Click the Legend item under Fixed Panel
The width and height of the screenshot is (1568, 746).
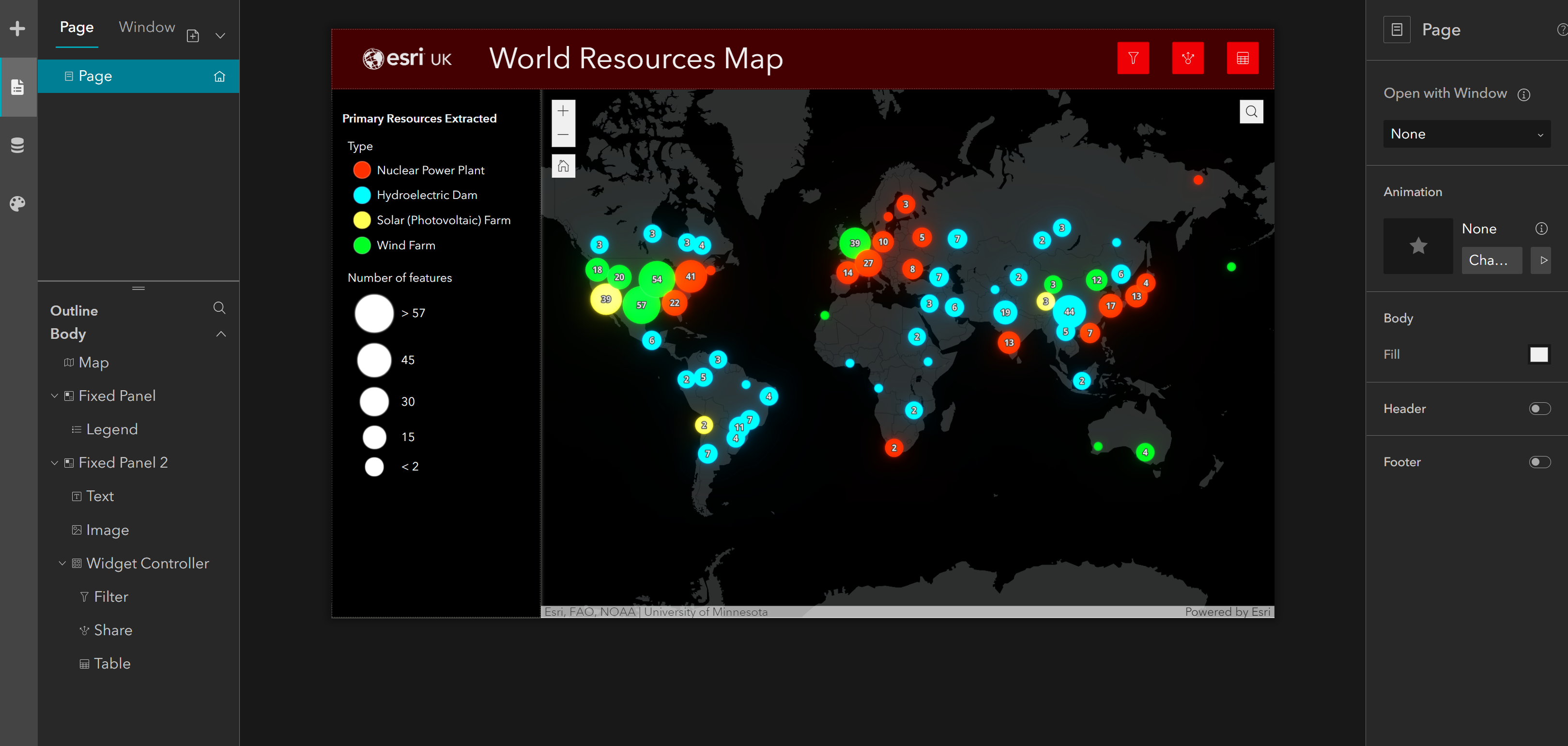[x=112, y=430]
